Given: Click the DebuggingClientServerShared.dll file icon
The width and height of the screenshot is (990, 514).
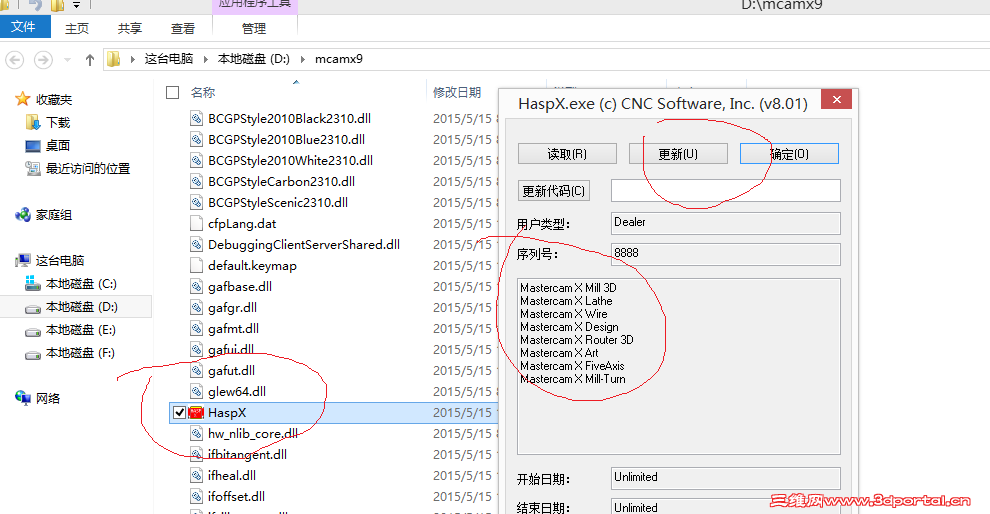Looking at the screenshot, I should [x=196, y=244].
